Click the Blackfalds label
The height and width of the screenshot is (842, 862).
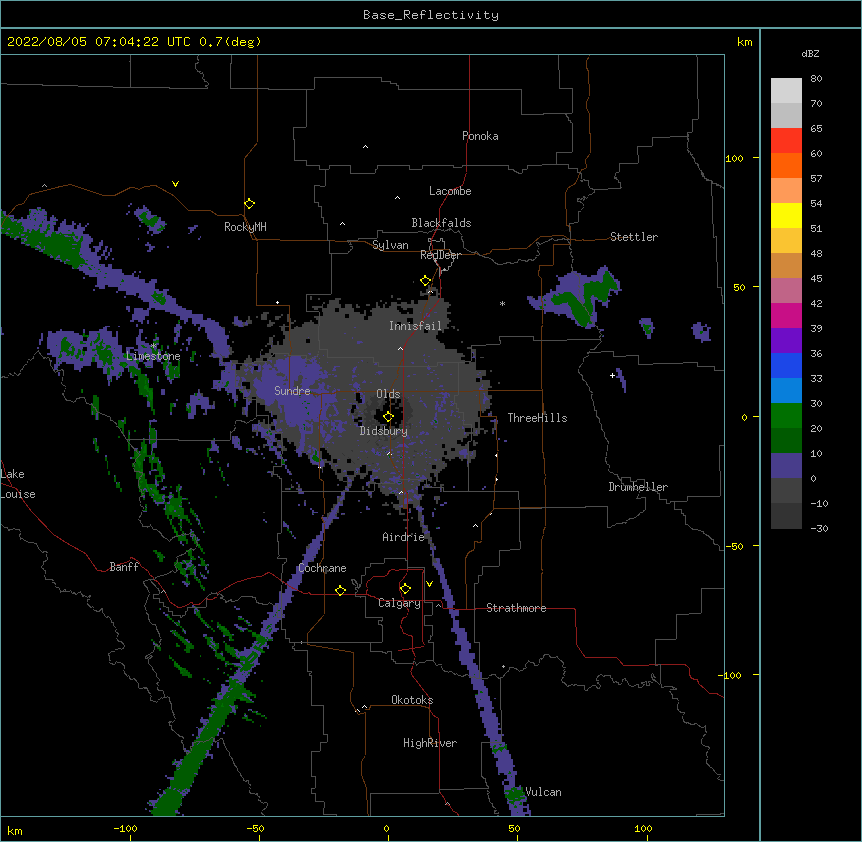(x=441, y=223)
